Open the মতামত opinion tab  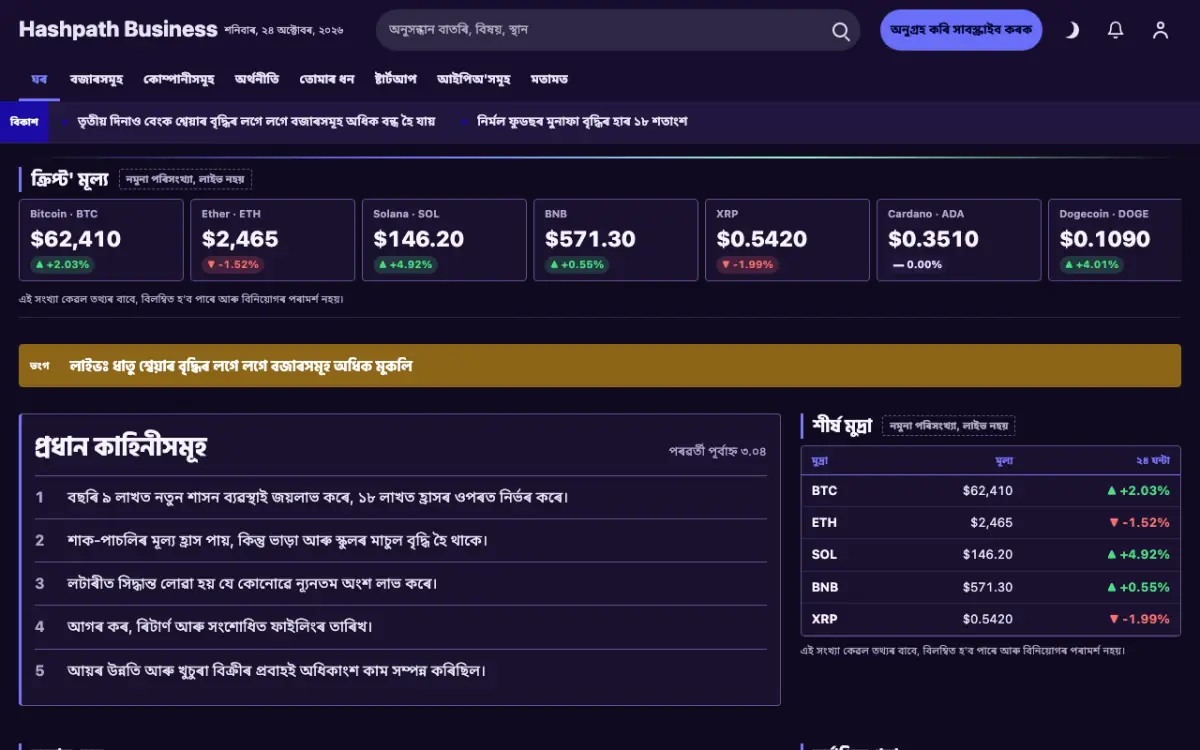[549, 79]
